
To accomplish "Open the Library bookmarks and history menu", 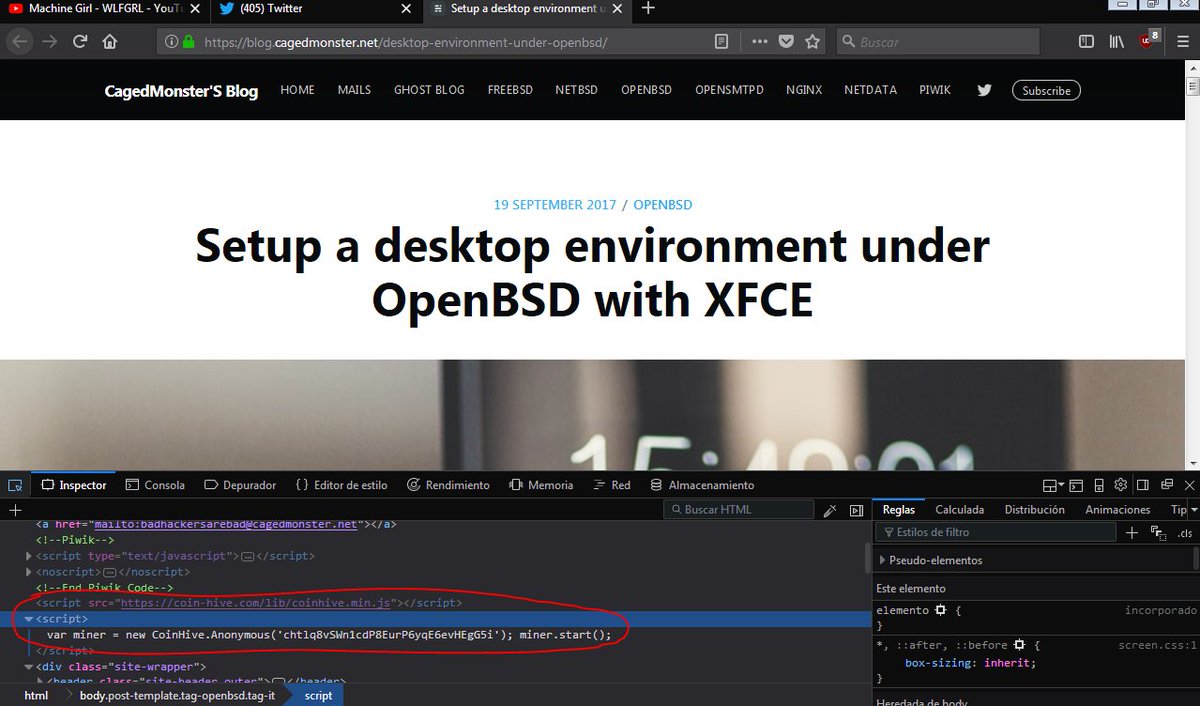I will (x=1116, y=42).
